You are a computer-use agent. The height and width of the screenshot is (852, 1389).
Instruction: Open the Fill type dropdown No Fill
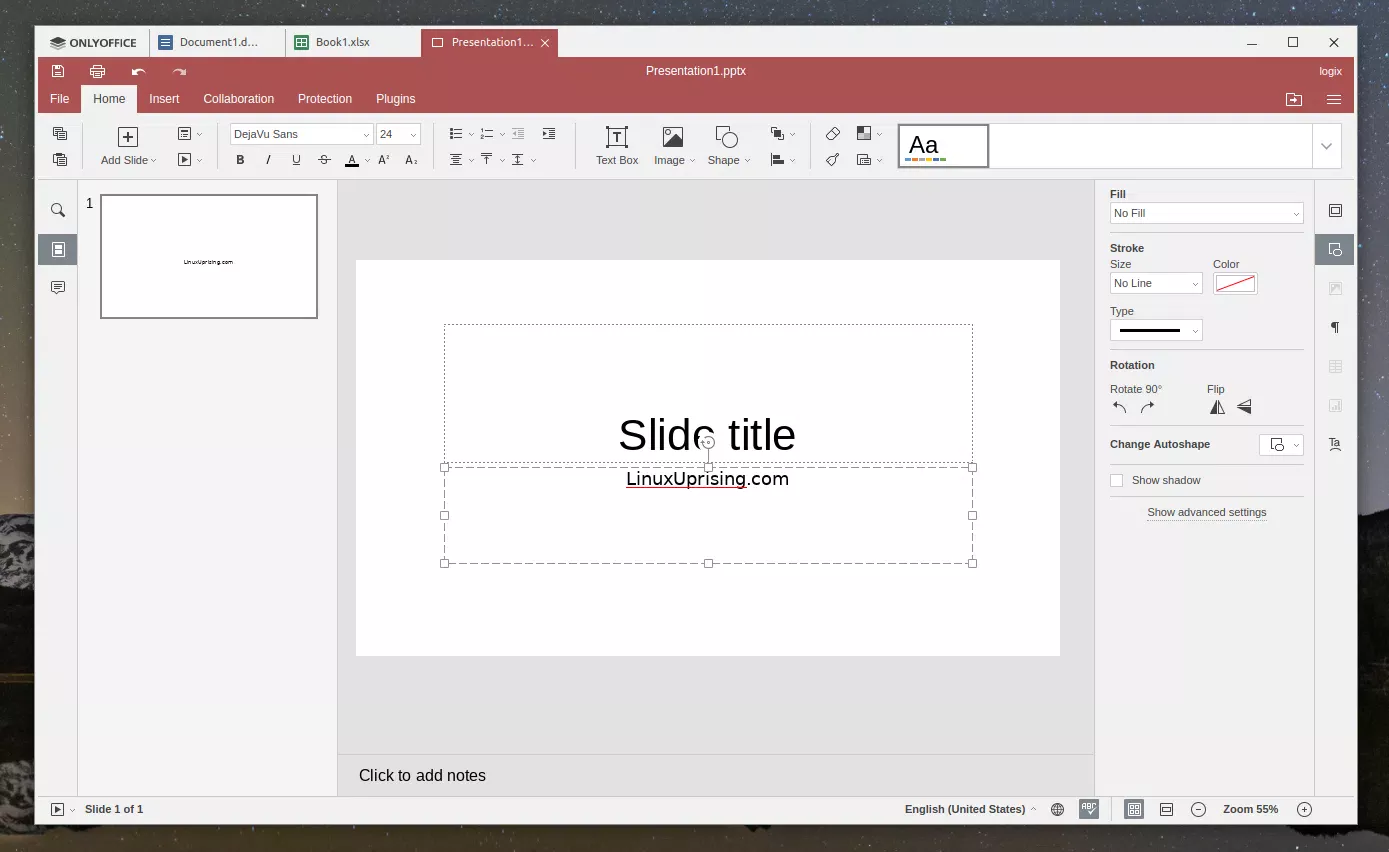(x=1207, y=213)
